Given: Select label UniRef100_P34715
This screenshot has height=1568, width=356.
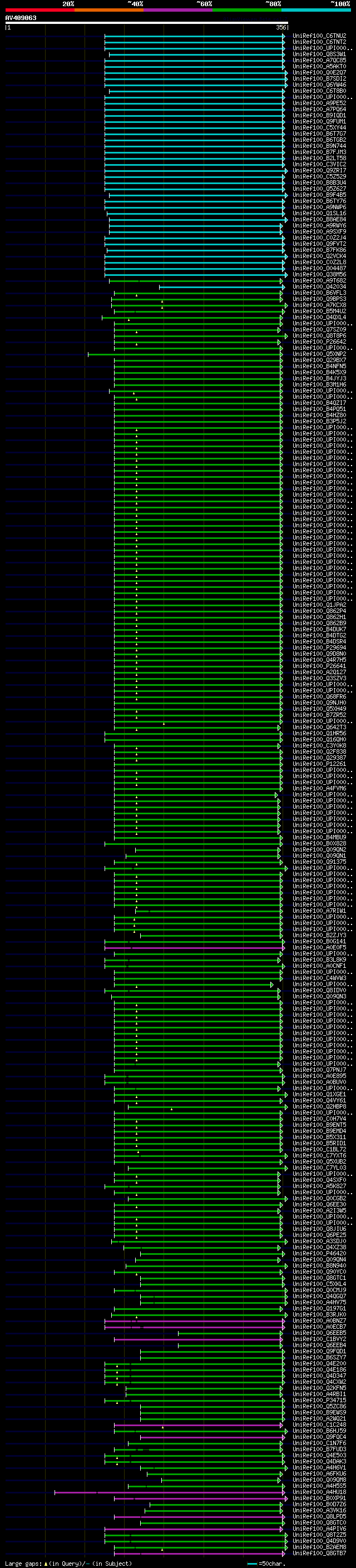Looking at the screenshot, I should 319,1399.
